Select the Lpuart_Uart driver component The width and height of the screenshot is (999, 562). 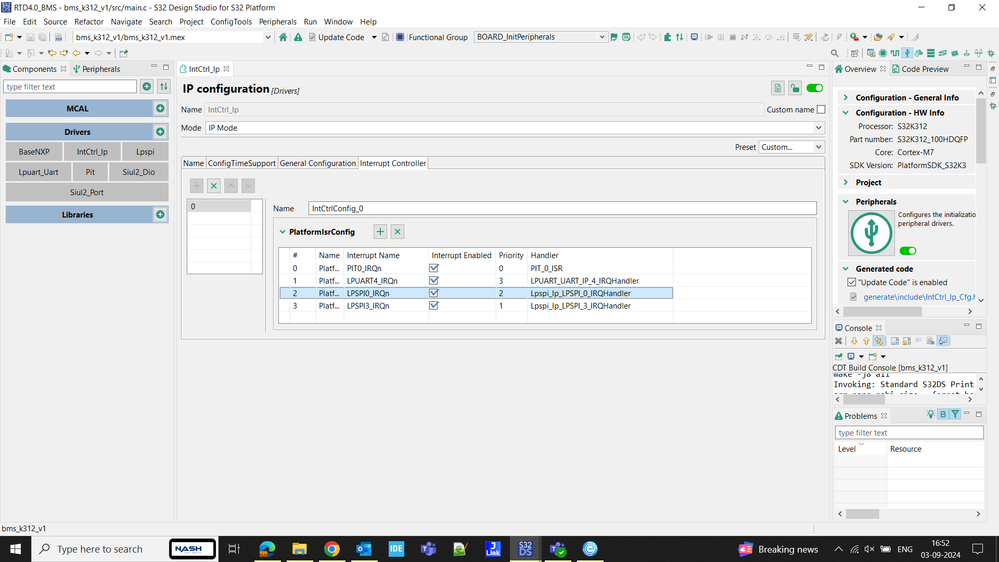click(38, 172)
